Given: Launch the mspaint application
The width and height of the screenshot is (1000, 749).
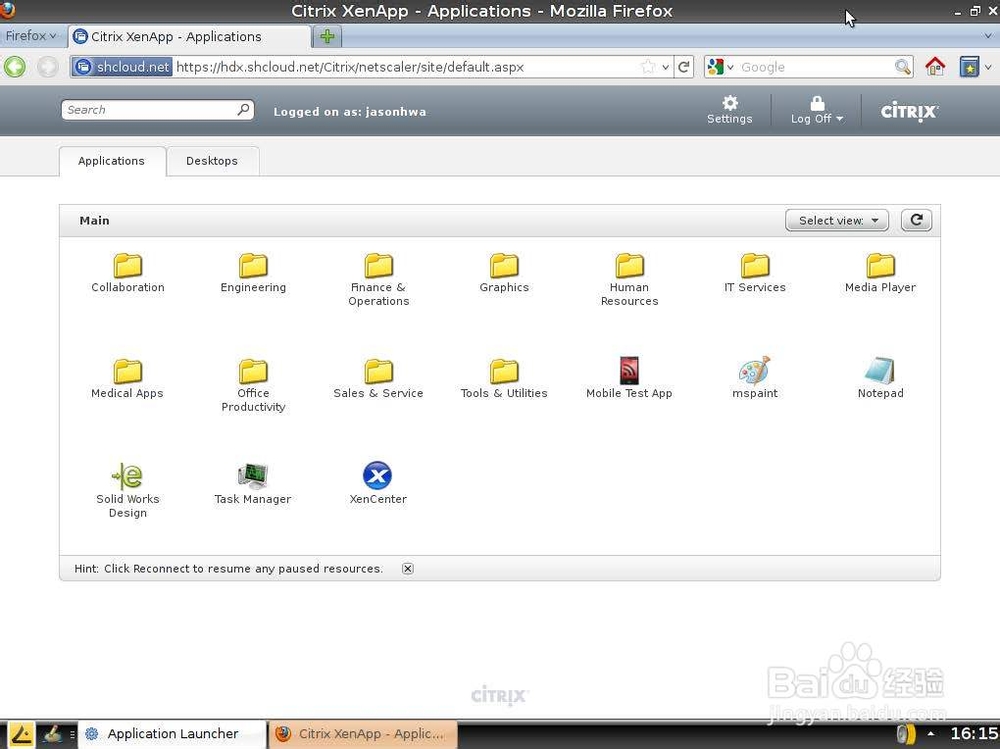Looking at the screenshot, I should 754,379.
